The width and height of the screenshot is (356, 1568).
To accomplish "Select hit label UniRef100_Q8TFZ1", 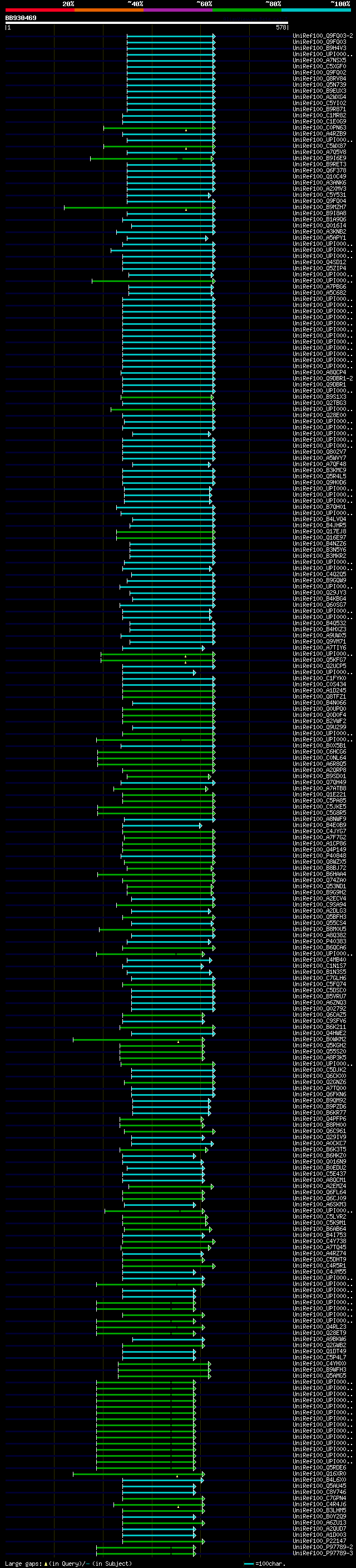I will pos(319,696).
